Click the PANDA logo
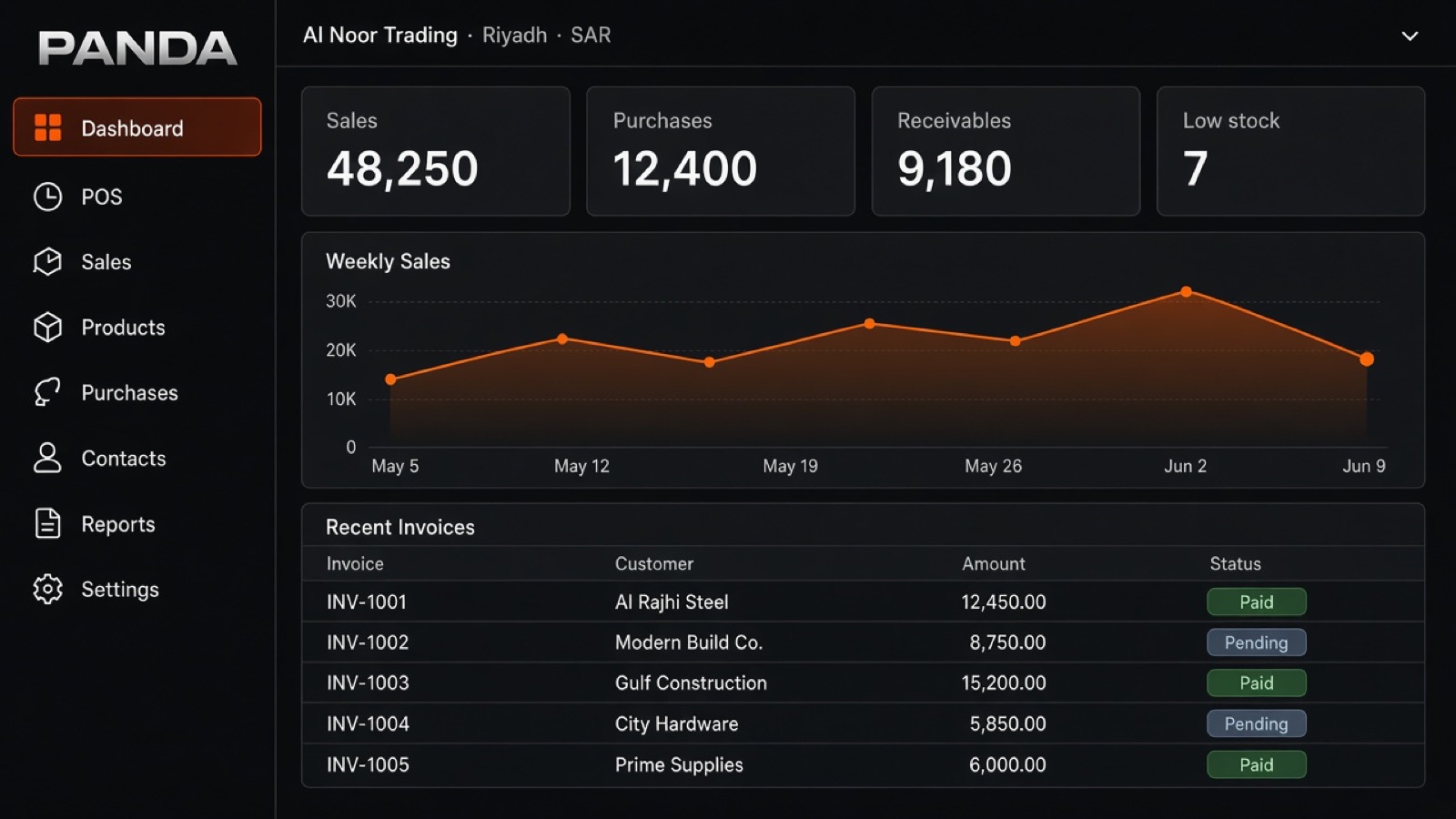The width and height of the screenshot is (1456, 819). click(137, 47)
